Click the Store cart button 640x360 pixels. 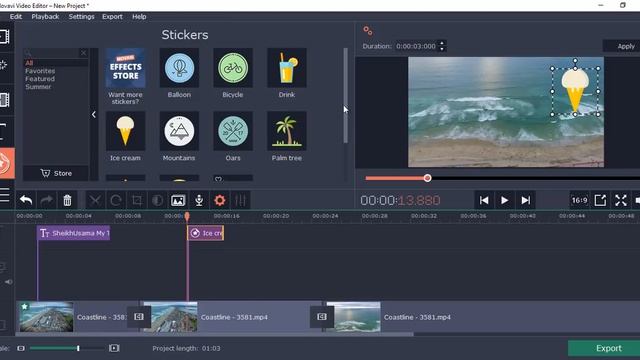point(56,173)
